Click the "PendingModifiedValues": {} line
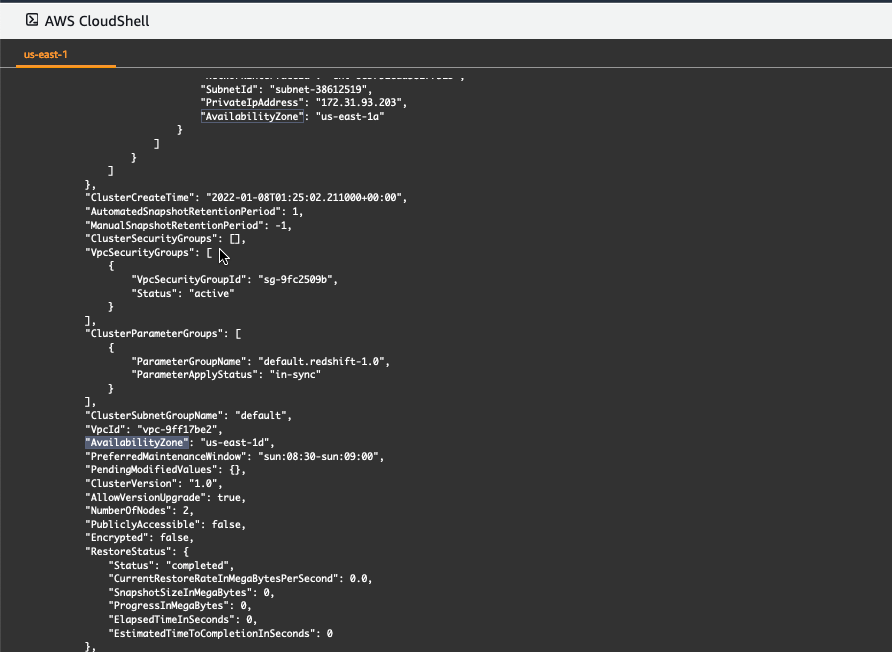Image resolution: width=892 pixels, height=652 pixels. click(x=166, y=470)
